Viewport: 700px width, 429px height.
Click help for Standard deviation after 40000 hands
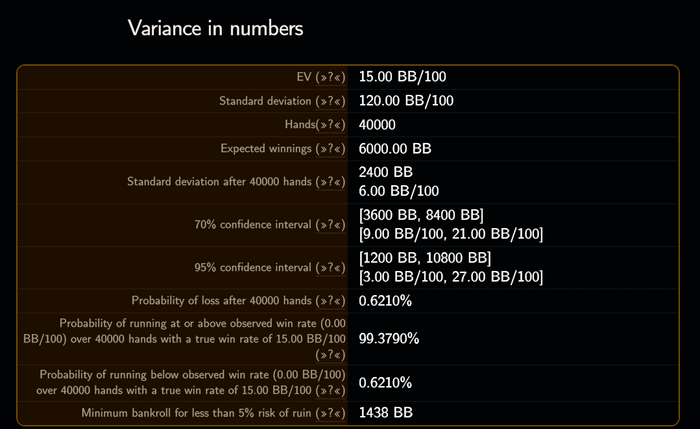point(331,182)
